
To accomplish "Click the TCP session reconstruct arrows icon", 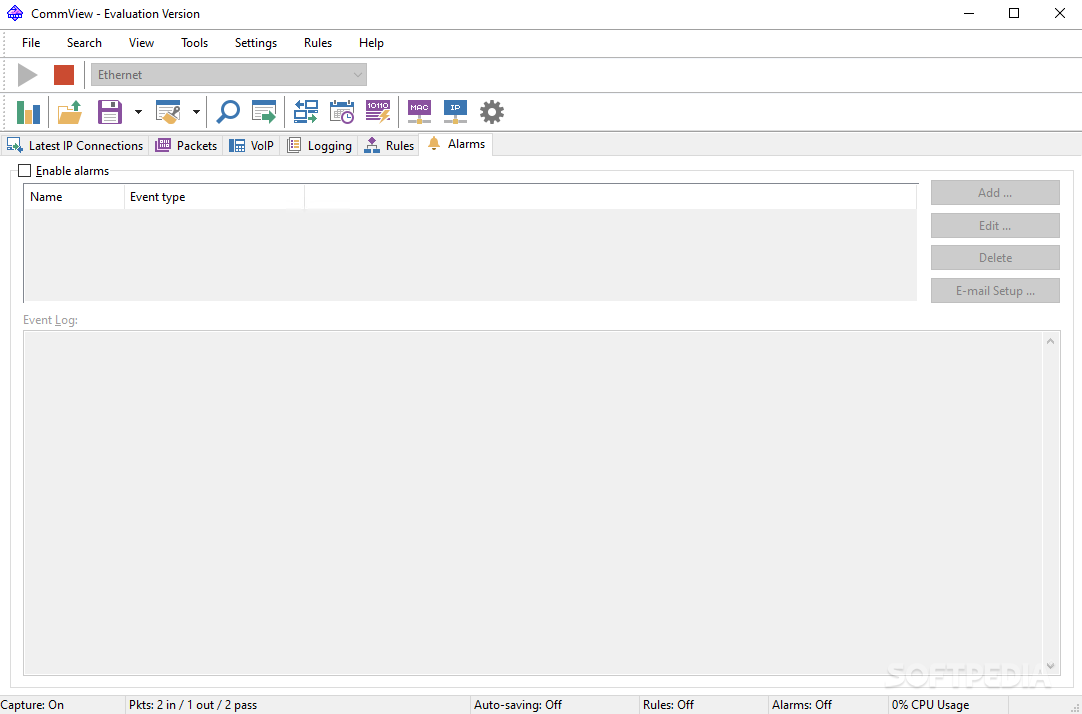I will pos(306,112).
